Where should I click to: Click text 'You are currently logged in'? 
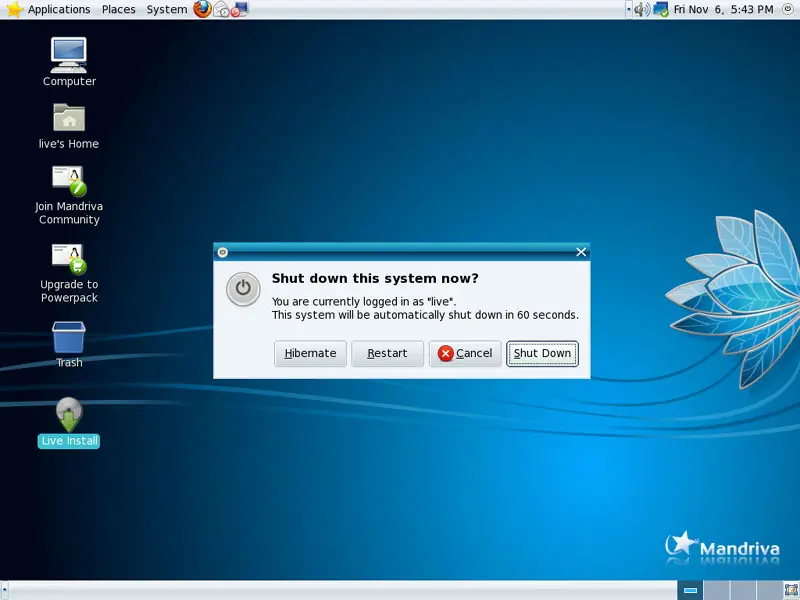tap(364, 302)
